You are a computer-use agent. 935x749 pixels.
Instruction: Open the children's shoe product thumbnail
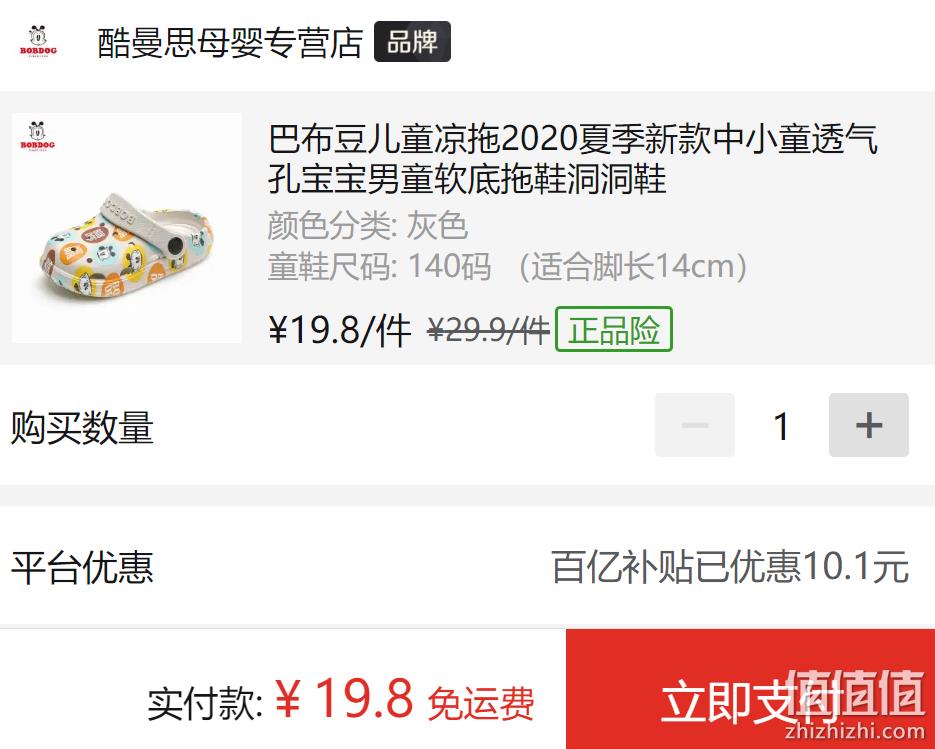tap(126, 228)
